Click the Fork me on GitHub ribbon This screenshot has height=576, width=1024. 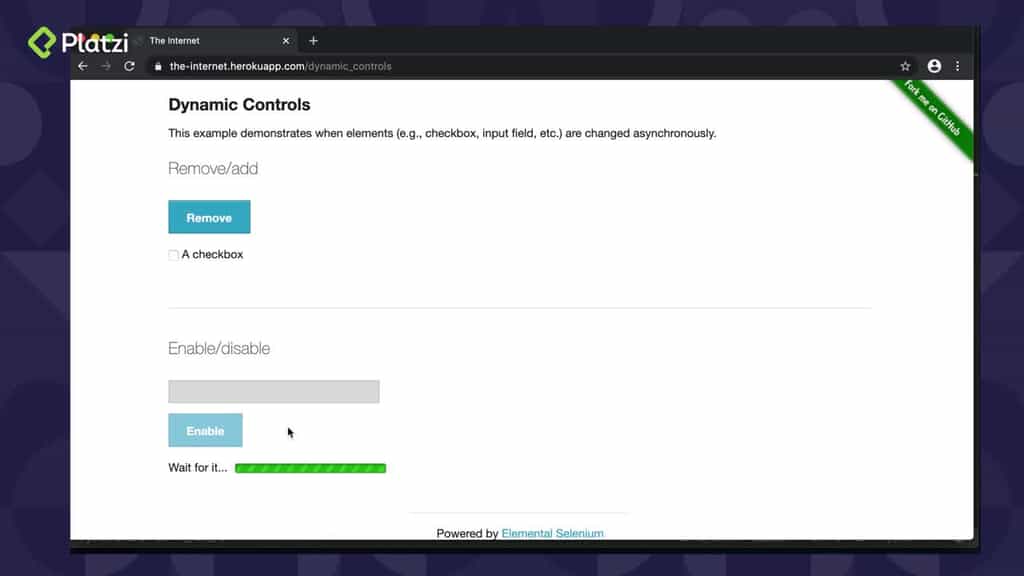coord(934,110)
